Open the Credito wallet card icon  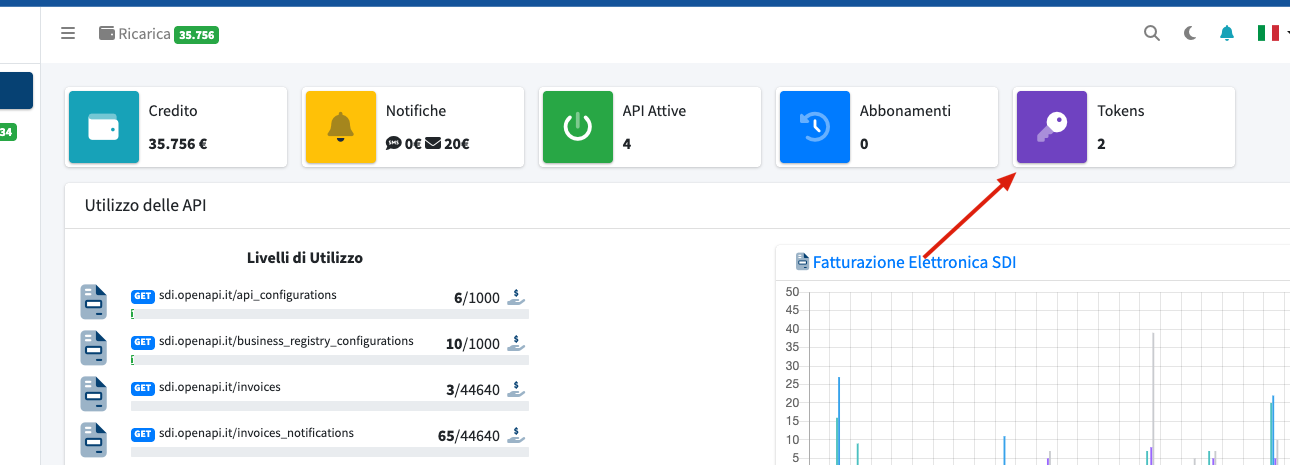pos(104,127)
